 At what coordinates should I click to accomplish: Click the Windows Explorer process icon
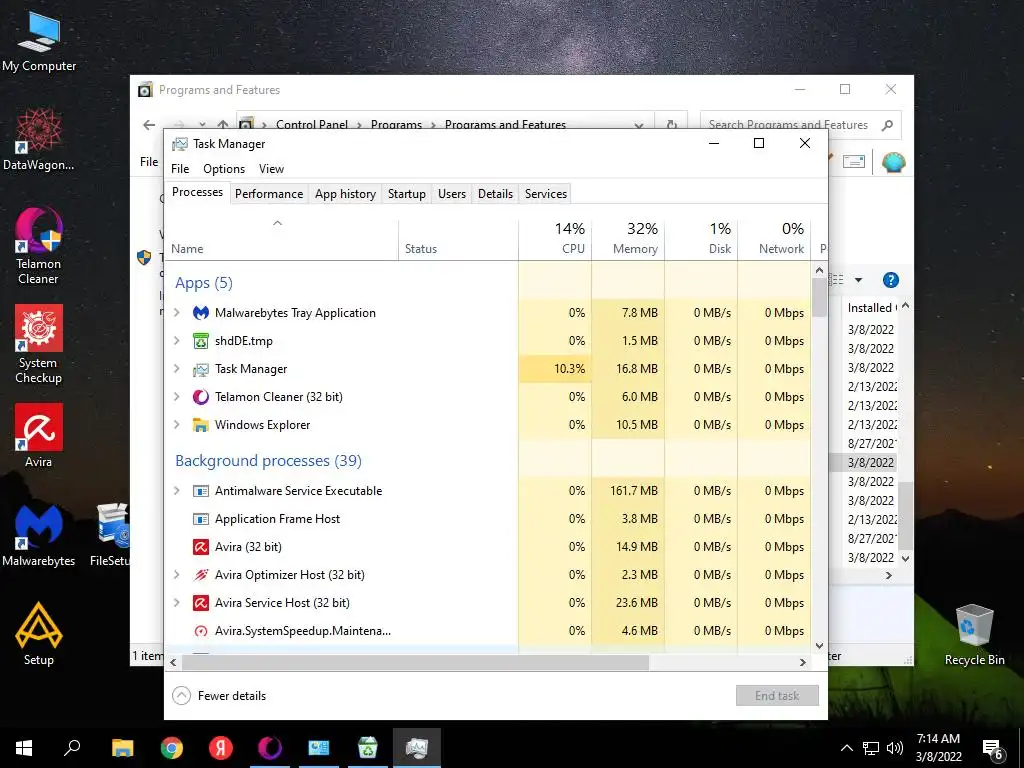tap(200, 425)
